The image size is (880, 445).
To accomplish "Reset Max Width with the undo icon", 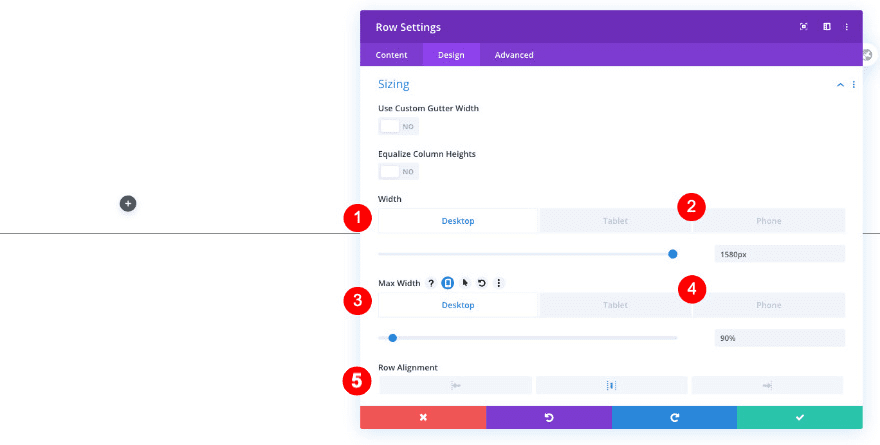I will point(481,283).
